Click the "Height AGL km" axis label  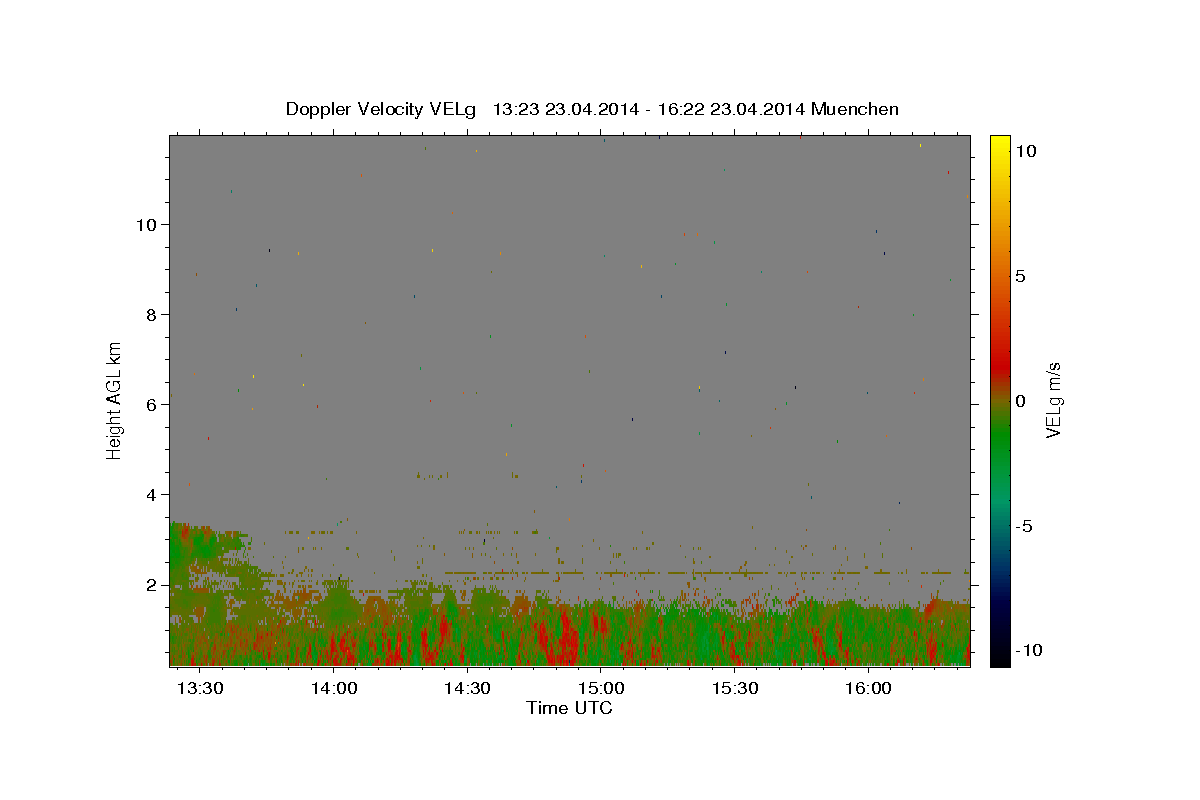coord(115,401)
